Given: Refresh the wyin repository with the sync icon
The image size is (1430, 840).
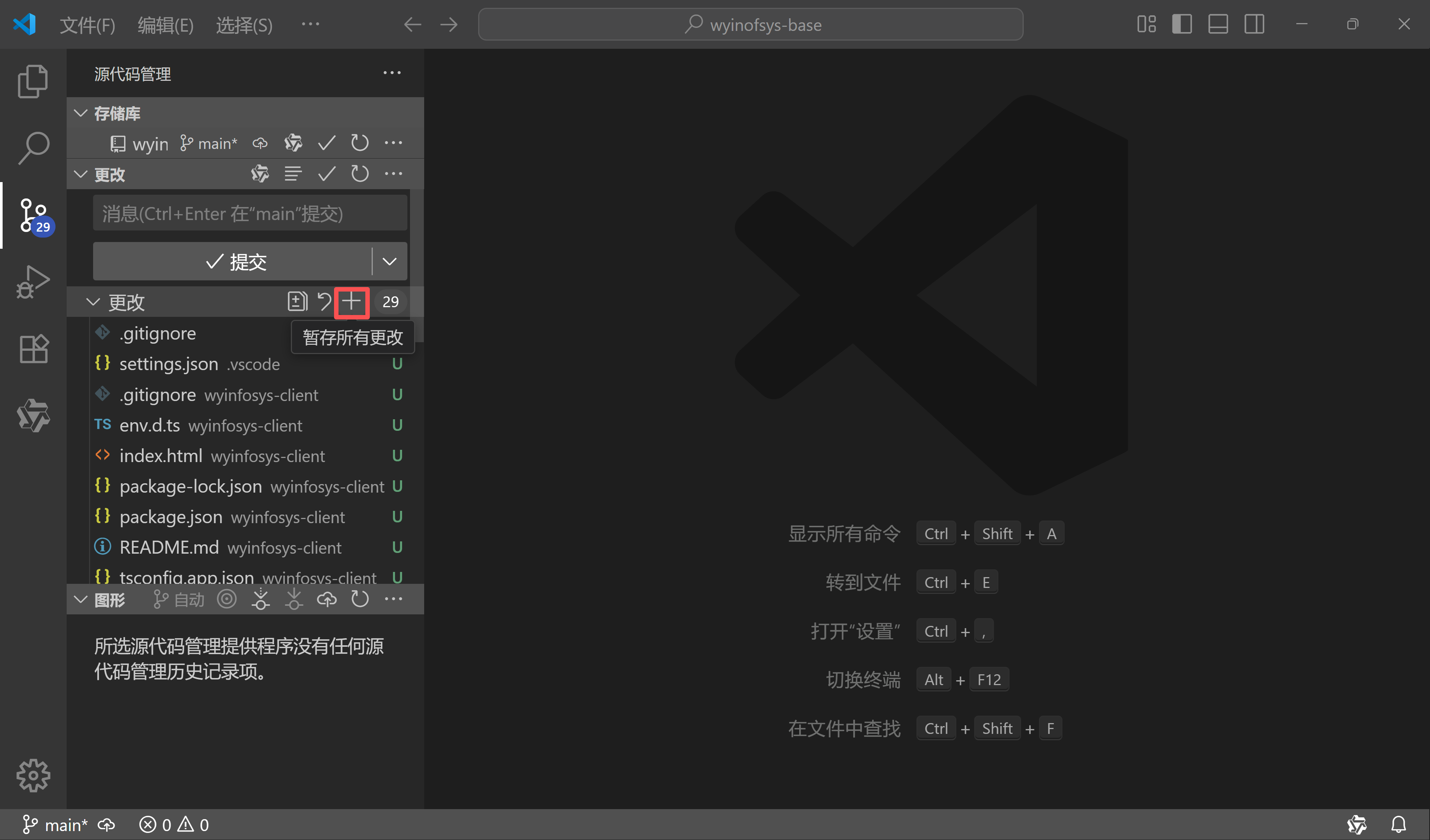Looking at the screenshot, I should 360,143.
